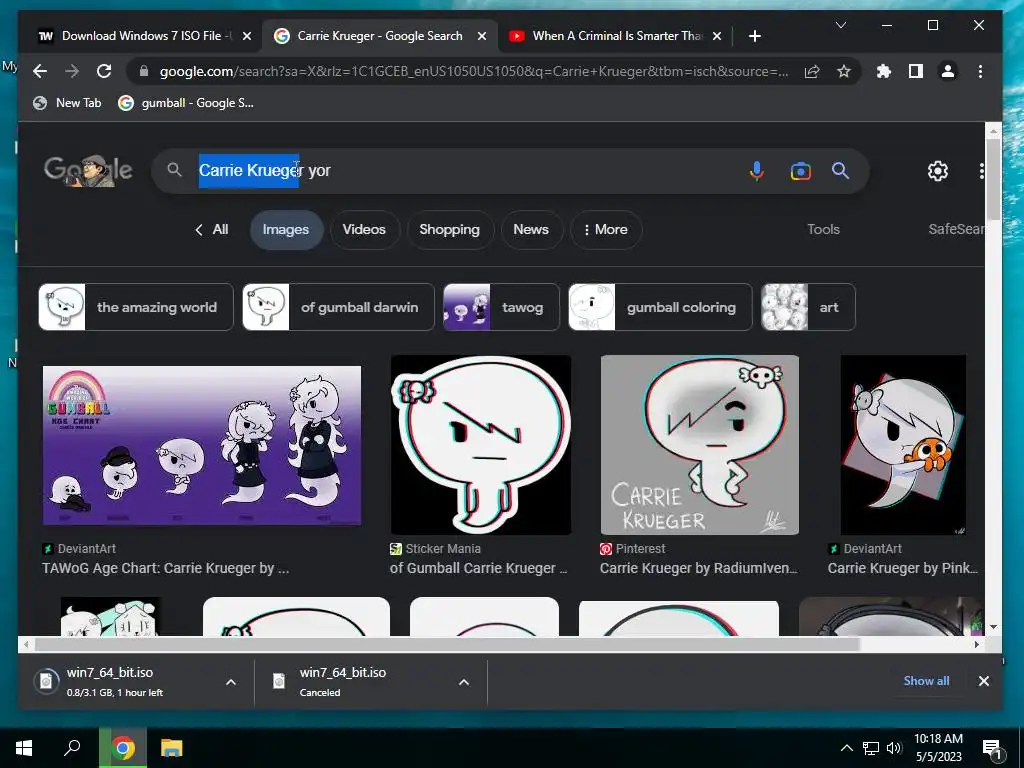Click inside the Google search box
This screenshot has height=768, width=1024.
point(457,170)
